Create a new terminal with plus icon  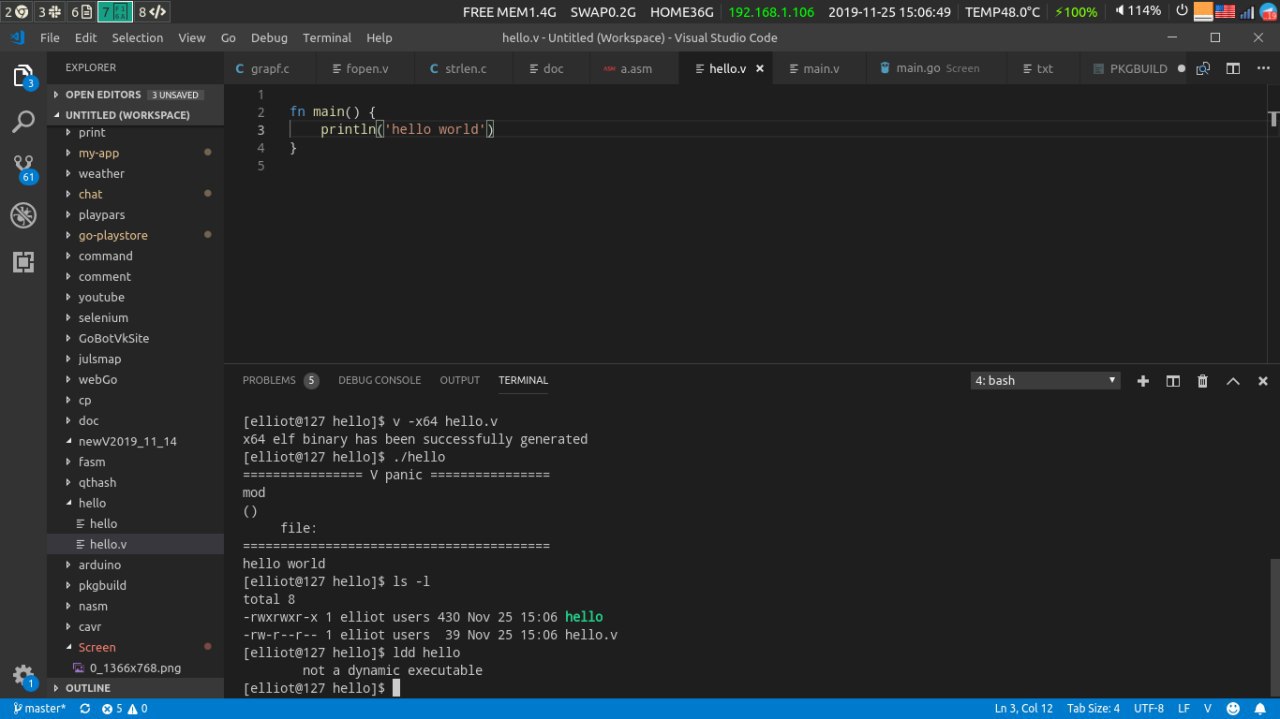click(1143, 381)
